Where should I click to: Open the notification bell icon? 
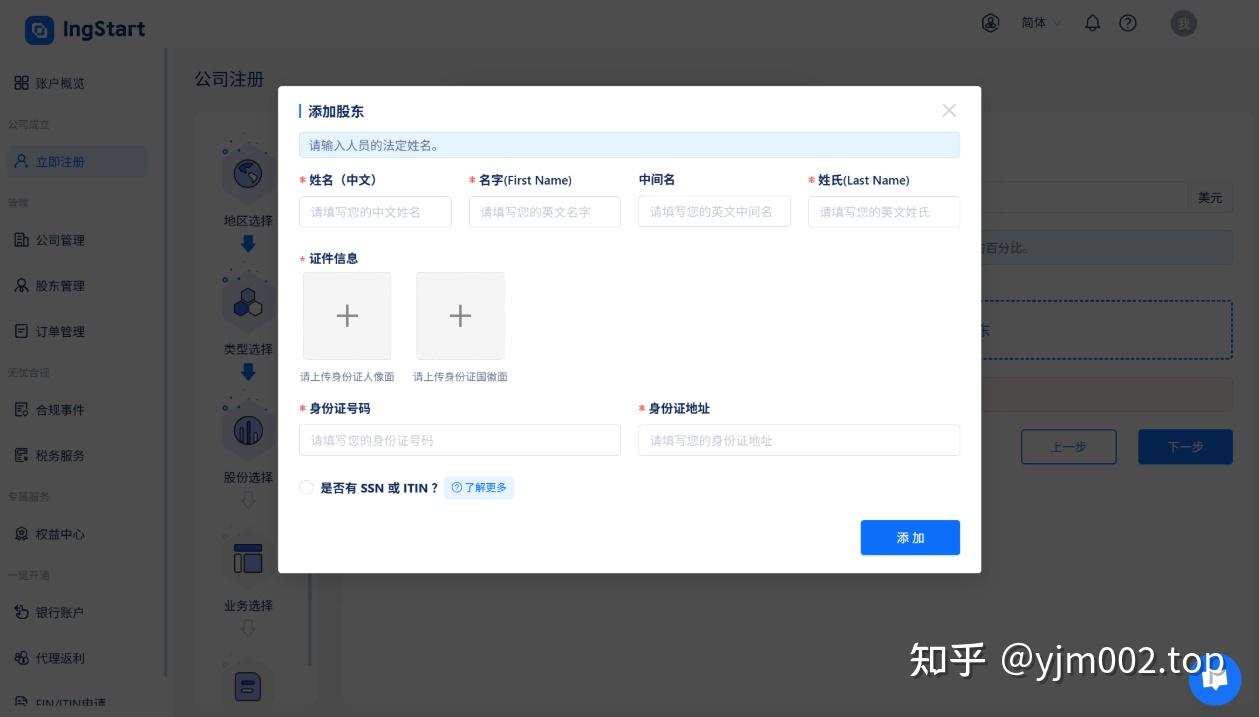1091,23
